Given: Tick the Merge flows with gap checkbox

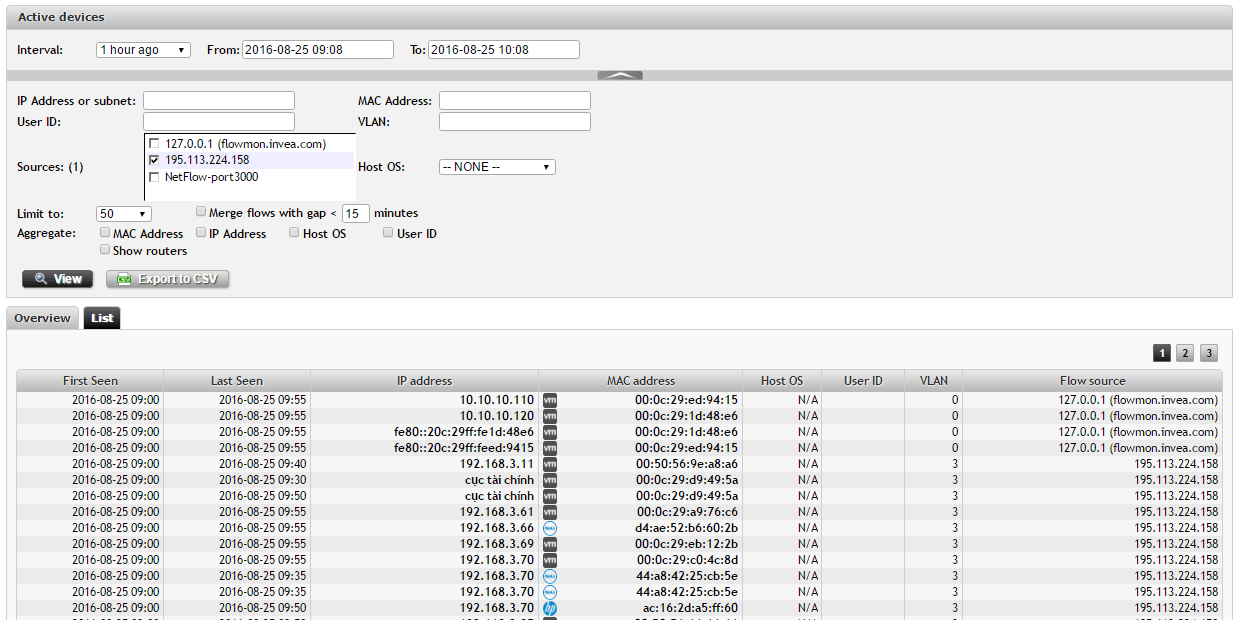Looking at the screenshot, I should pos(201,212).
